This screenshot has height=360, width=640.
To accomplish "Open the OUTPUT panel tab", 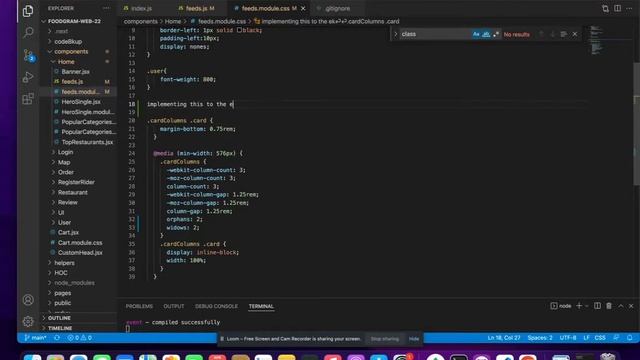I will [x=174, y=306].
